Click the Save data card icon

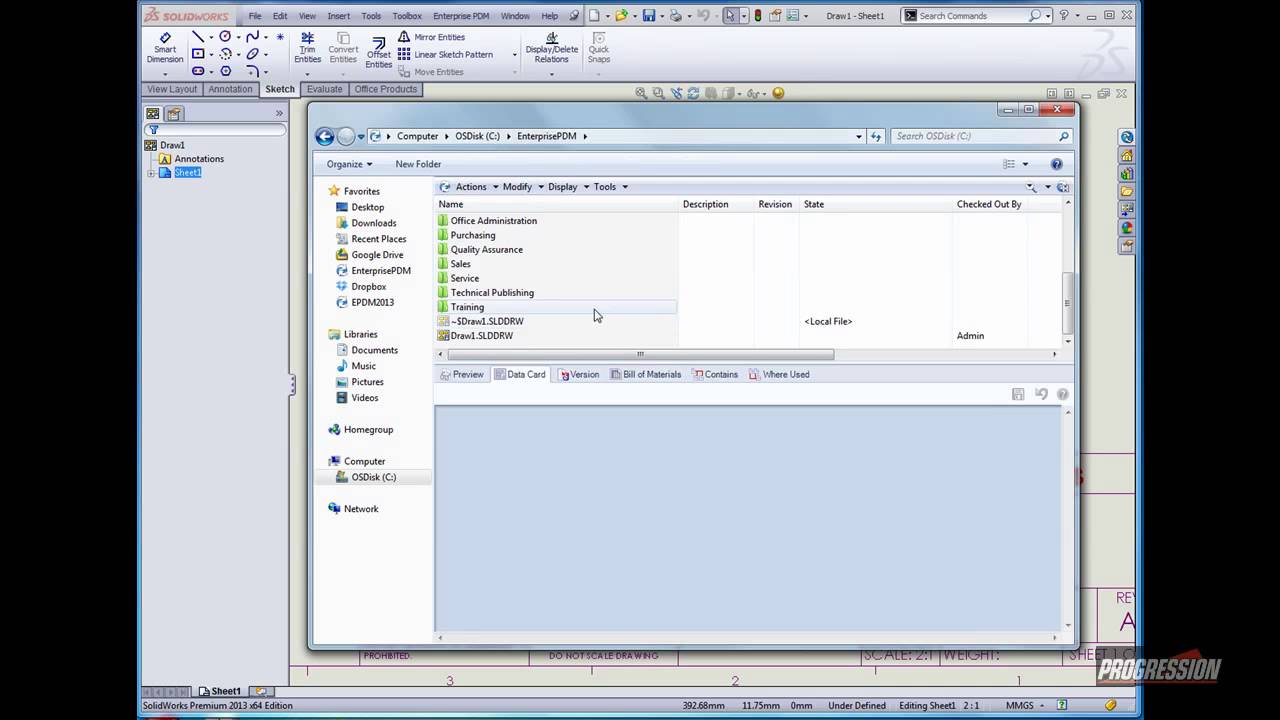click(1018, 394)
